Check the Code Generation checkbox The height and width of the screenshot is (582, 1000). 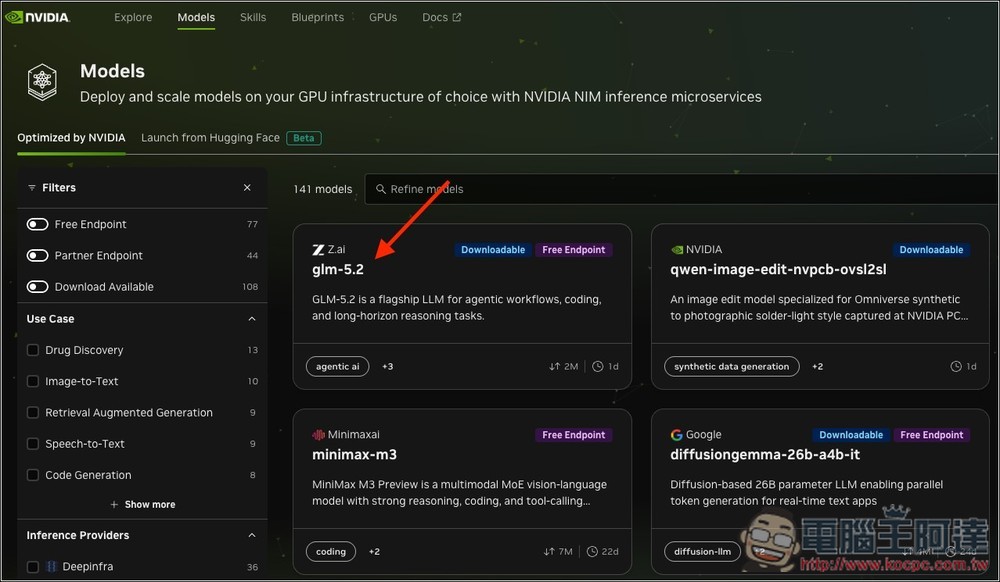[33, 475]
